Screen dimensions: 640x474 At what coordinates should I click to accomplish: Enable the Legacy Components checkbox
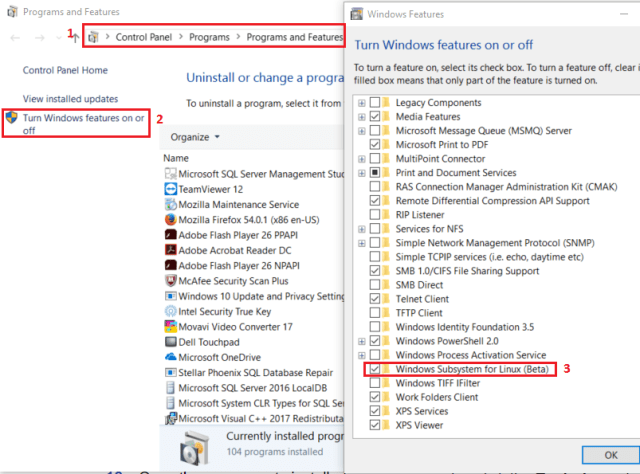click(x=375, y=102)
